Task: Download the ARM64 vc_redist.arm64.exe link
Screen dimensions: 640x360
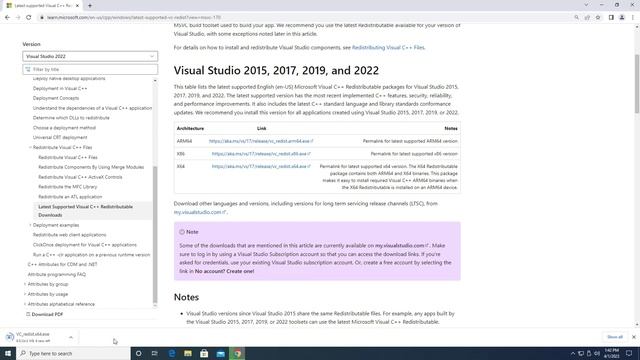Action: point(261,141)
